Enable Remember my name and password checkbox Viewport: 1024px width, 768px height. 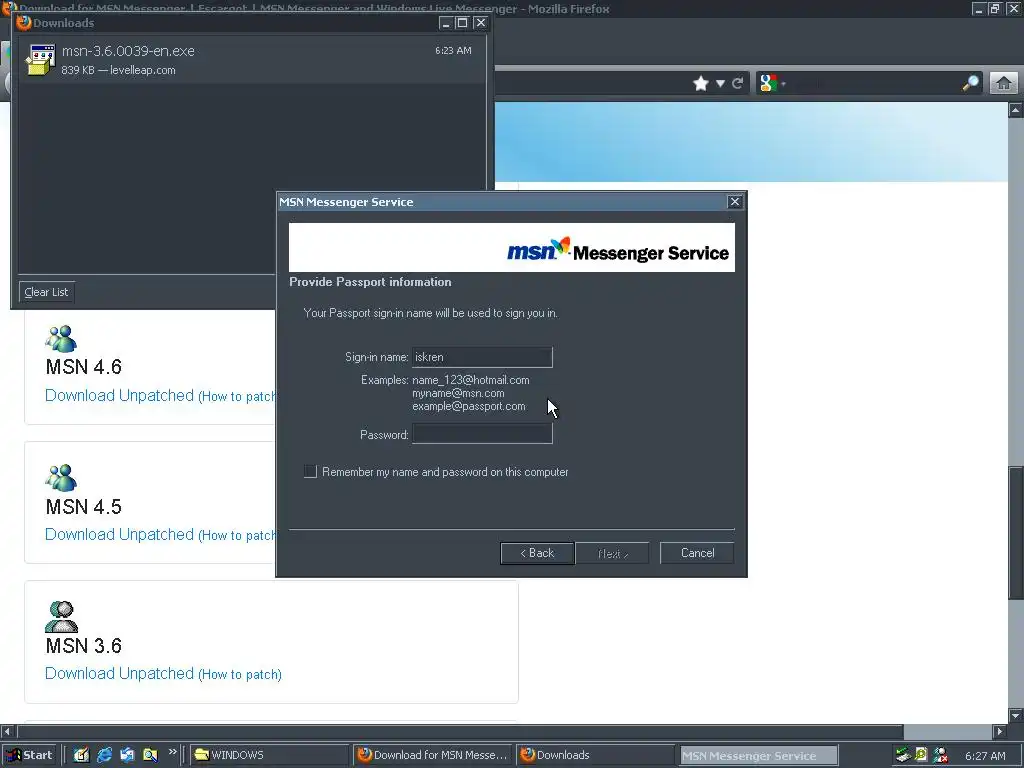[x=310, y=472]
